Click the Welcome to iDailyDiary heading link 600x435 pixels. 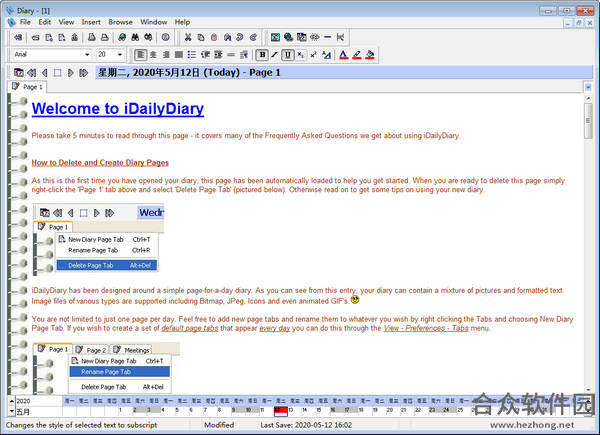pos(118,109)
